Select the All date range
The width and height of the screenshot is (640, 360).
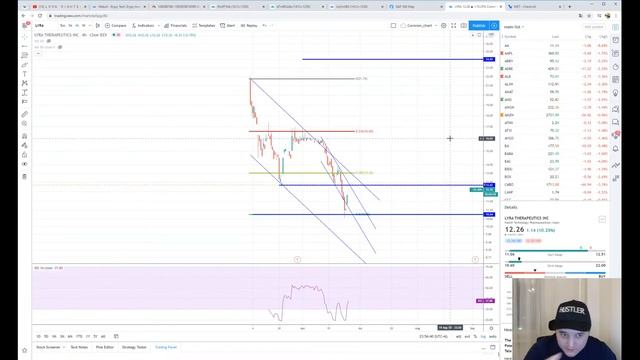point(103,336)
